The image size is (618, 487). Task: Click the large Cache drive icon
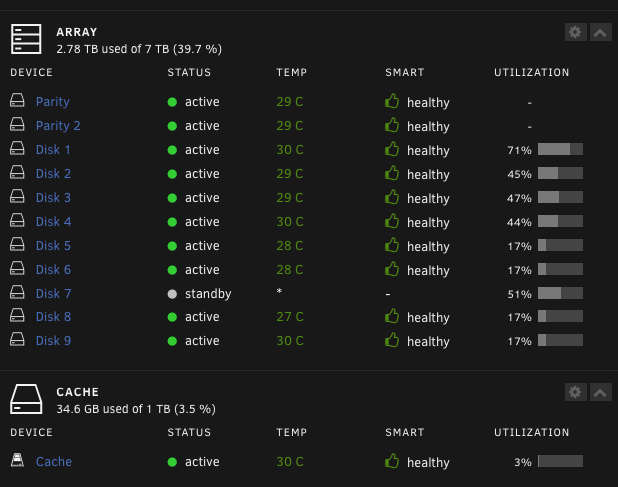click(x=26, y=399)
